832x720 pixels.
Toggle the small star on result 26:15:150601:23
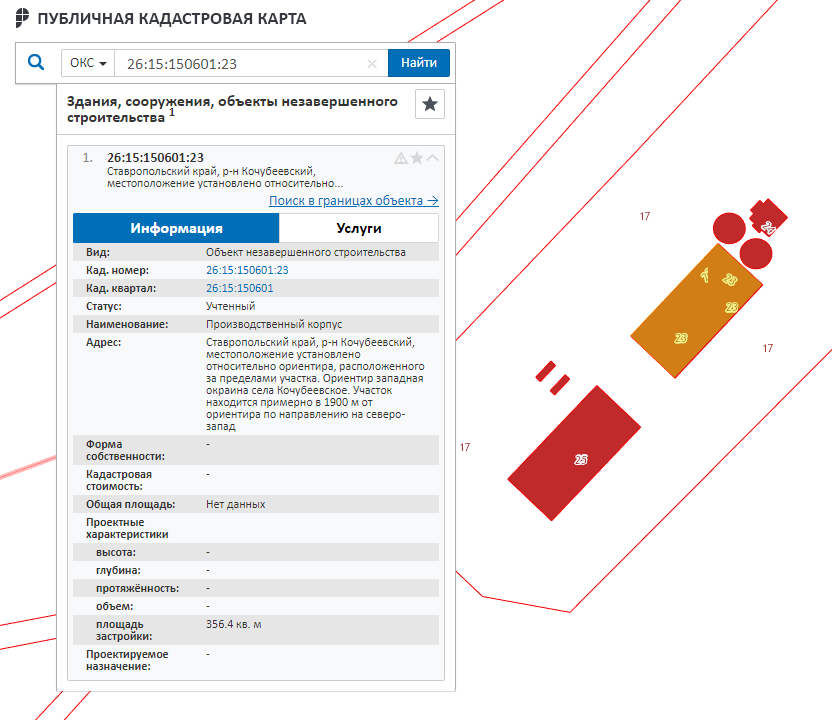417,158
